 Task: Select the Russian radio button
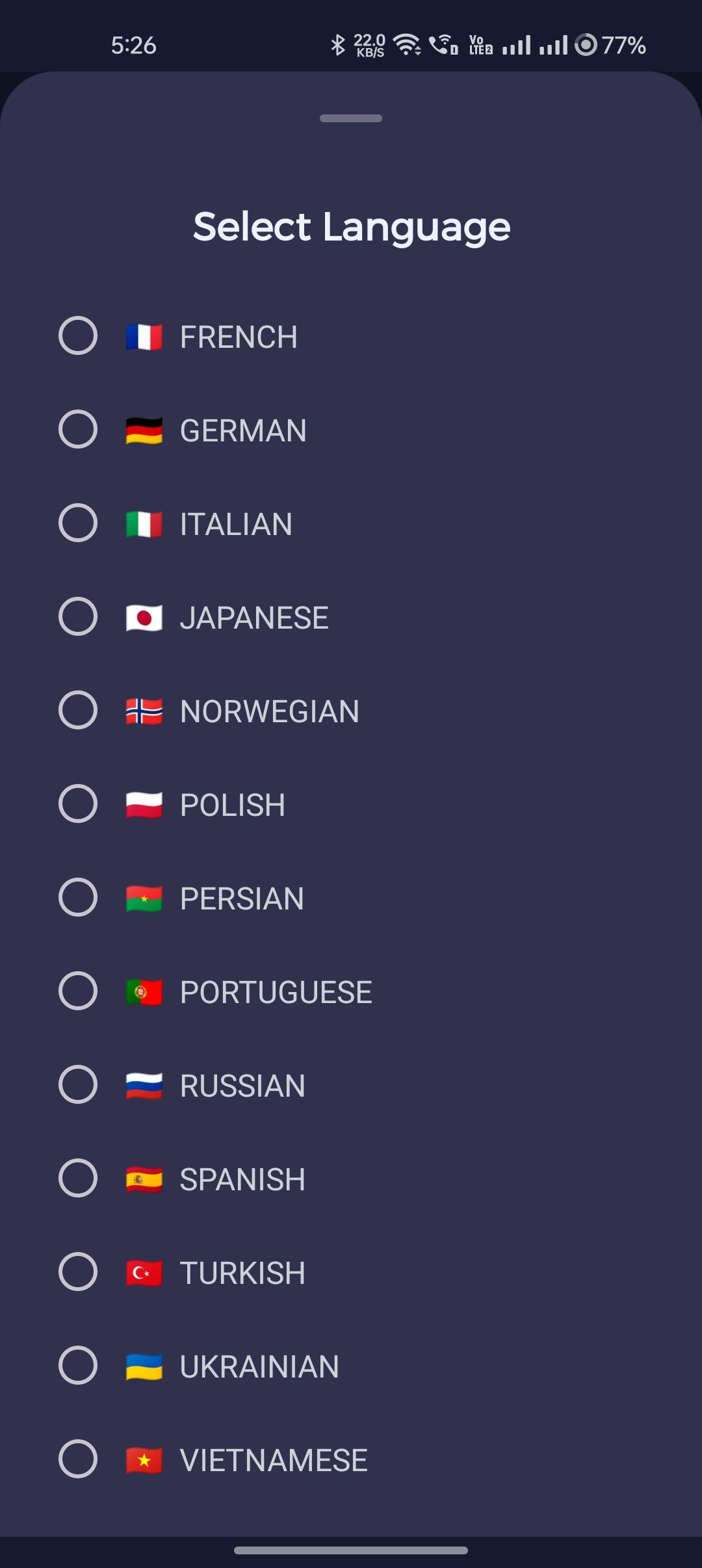pyautogui.click(x=78, y=1085)
